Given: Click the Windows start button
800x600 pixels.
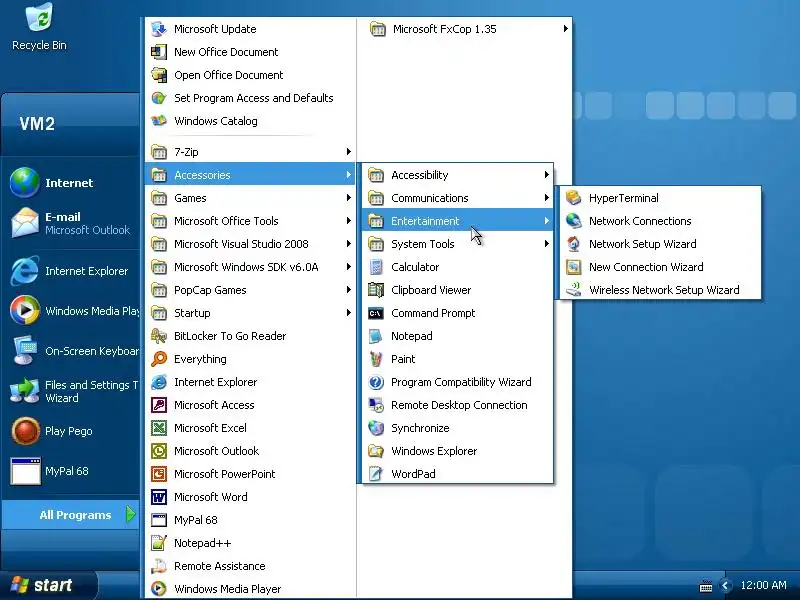Looking at the screenshot, I should pyautogui.click(x=47, y=585).
